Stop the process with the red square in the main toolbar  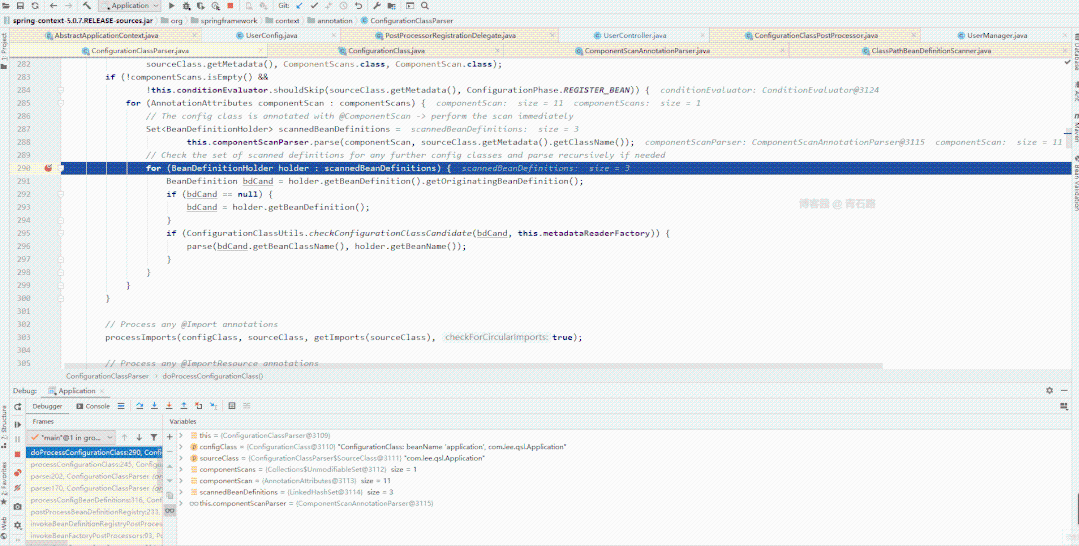(x=231, y=6)
